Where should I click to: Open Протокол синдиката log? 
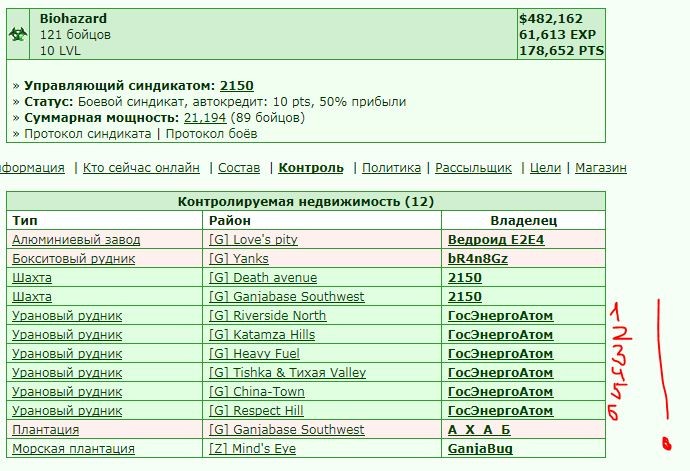tap(88, 134)
